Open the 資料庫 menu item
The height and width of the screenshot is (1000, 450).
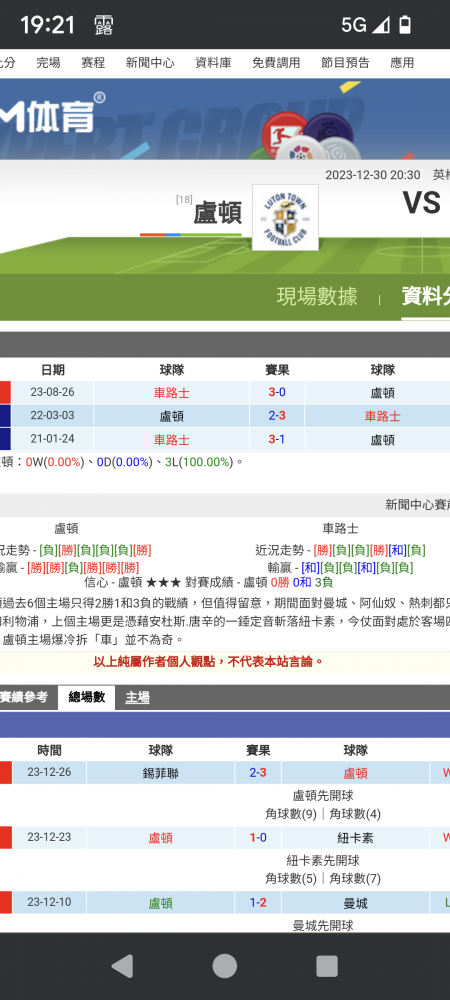[213, 62]
